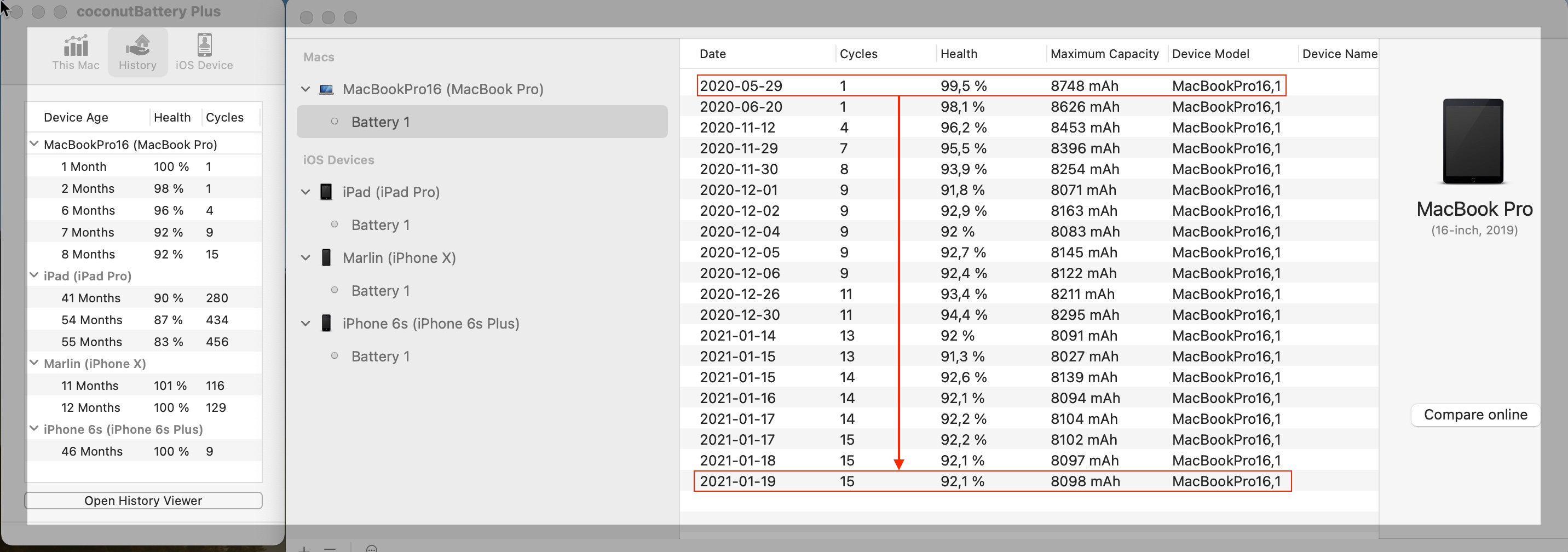
Task: Select the 2020-12-05 history entry
Action: (1029, 252)
